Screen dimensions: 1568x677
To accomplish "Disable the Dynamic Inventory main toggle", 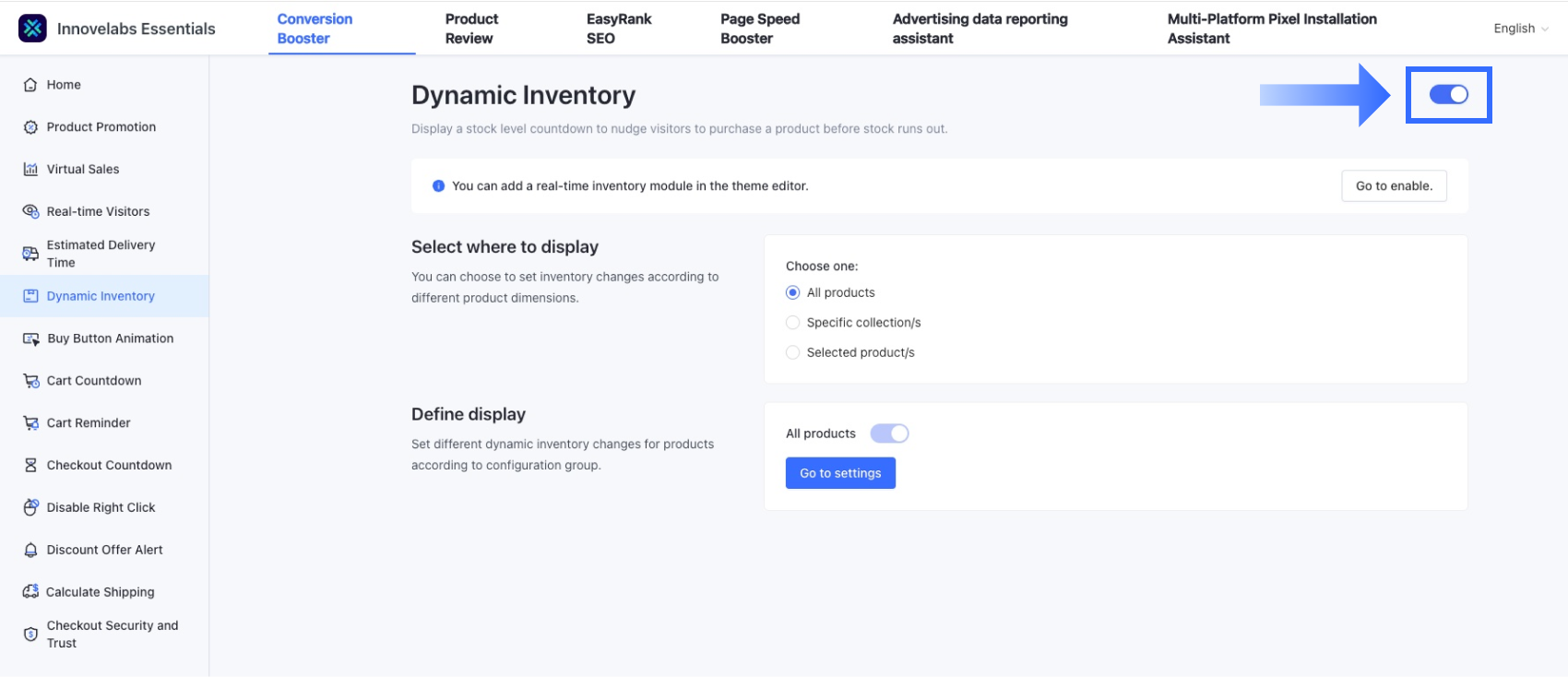I will 1448,95.
